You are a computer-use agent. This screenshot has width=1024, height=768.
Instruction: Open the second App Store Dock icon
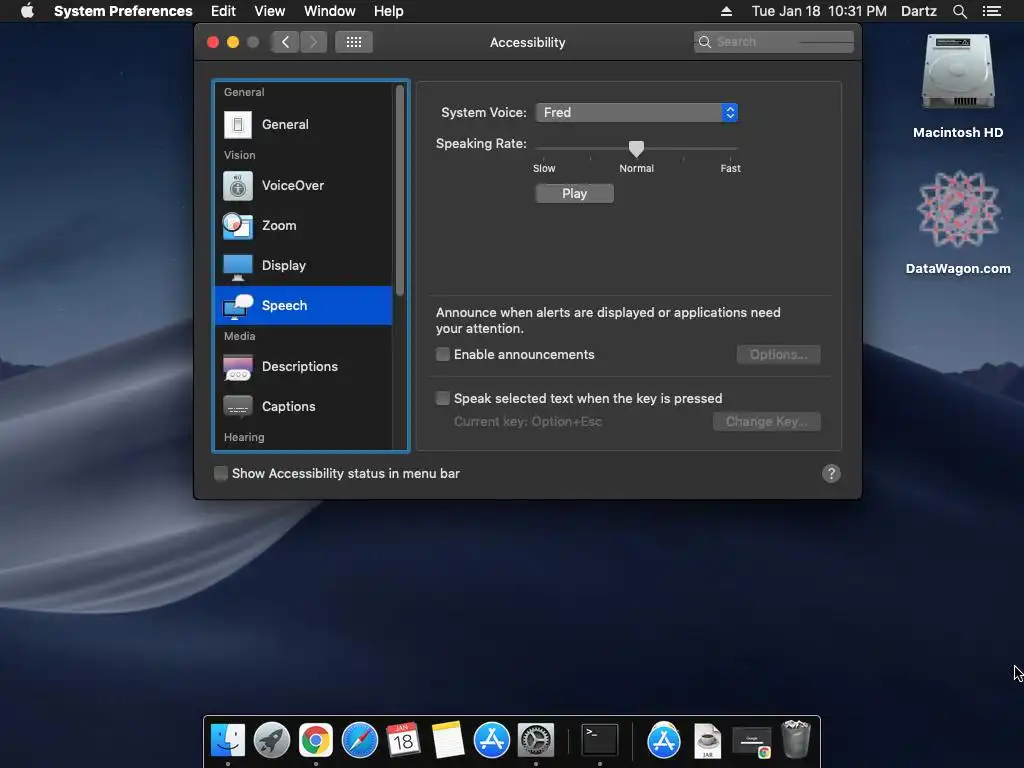[664, 741]
